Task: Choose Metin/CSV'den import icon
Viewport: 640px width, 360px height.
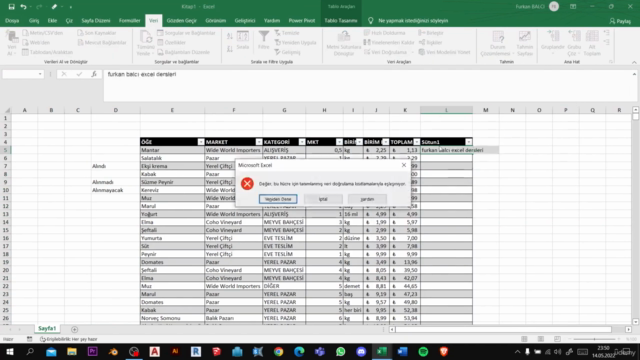Action: (x=42, y=33)
